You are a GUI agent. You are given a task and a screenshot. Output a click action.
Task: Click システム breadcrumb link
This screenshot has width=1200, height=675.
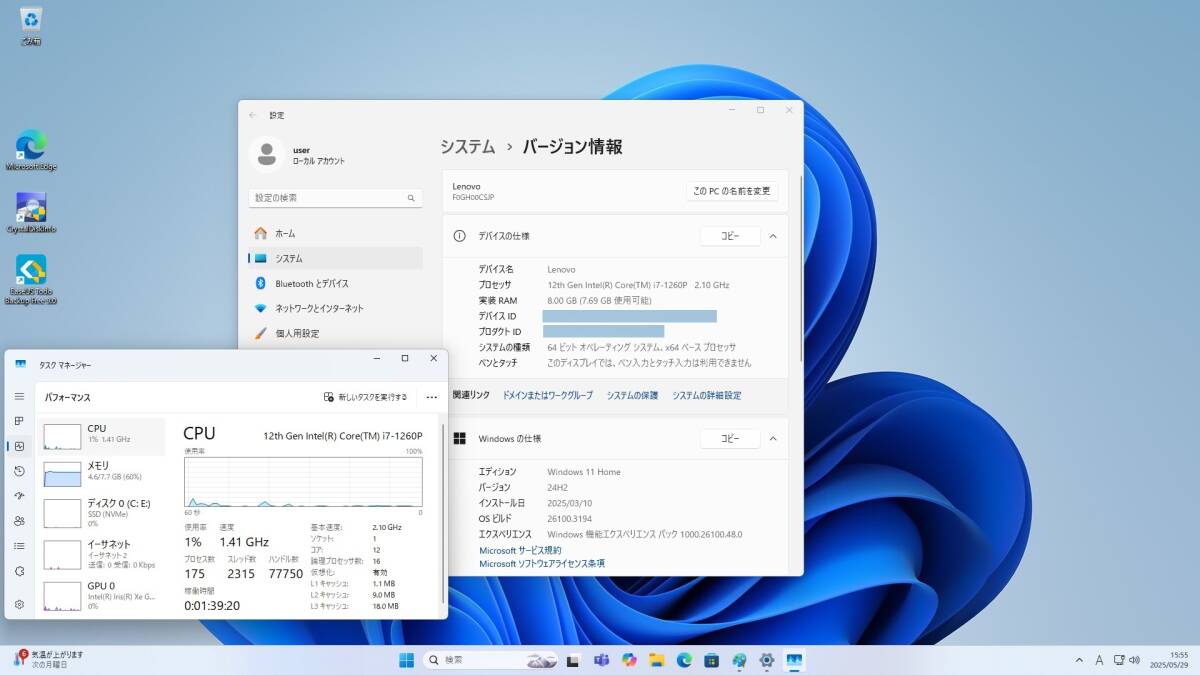click(x=468, y=146)
